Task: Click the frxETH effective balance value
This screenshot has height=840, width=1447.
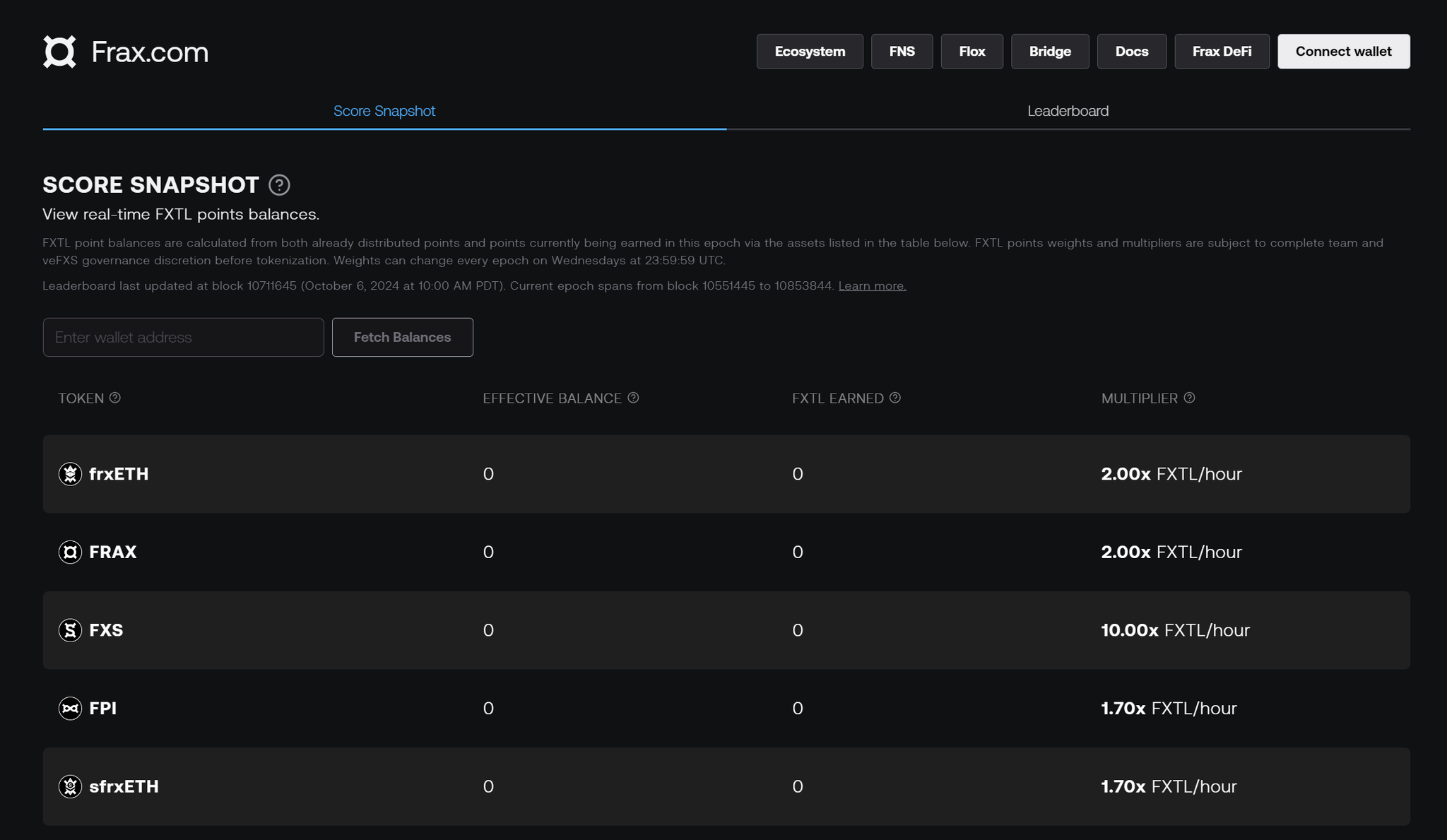Action: [488, 474]
